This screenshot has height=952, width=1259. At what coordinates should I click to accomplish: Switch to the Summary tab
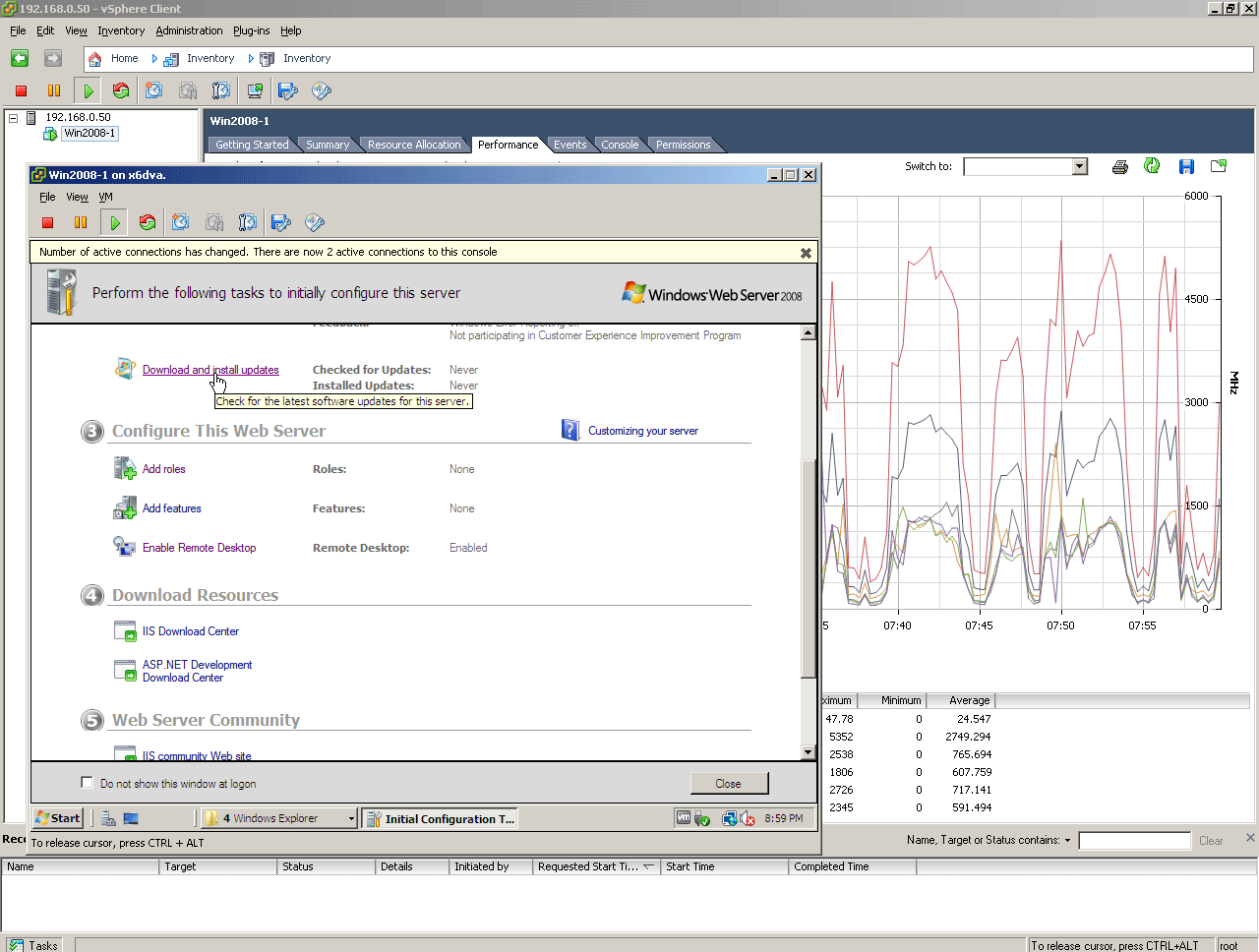(327, 145)
